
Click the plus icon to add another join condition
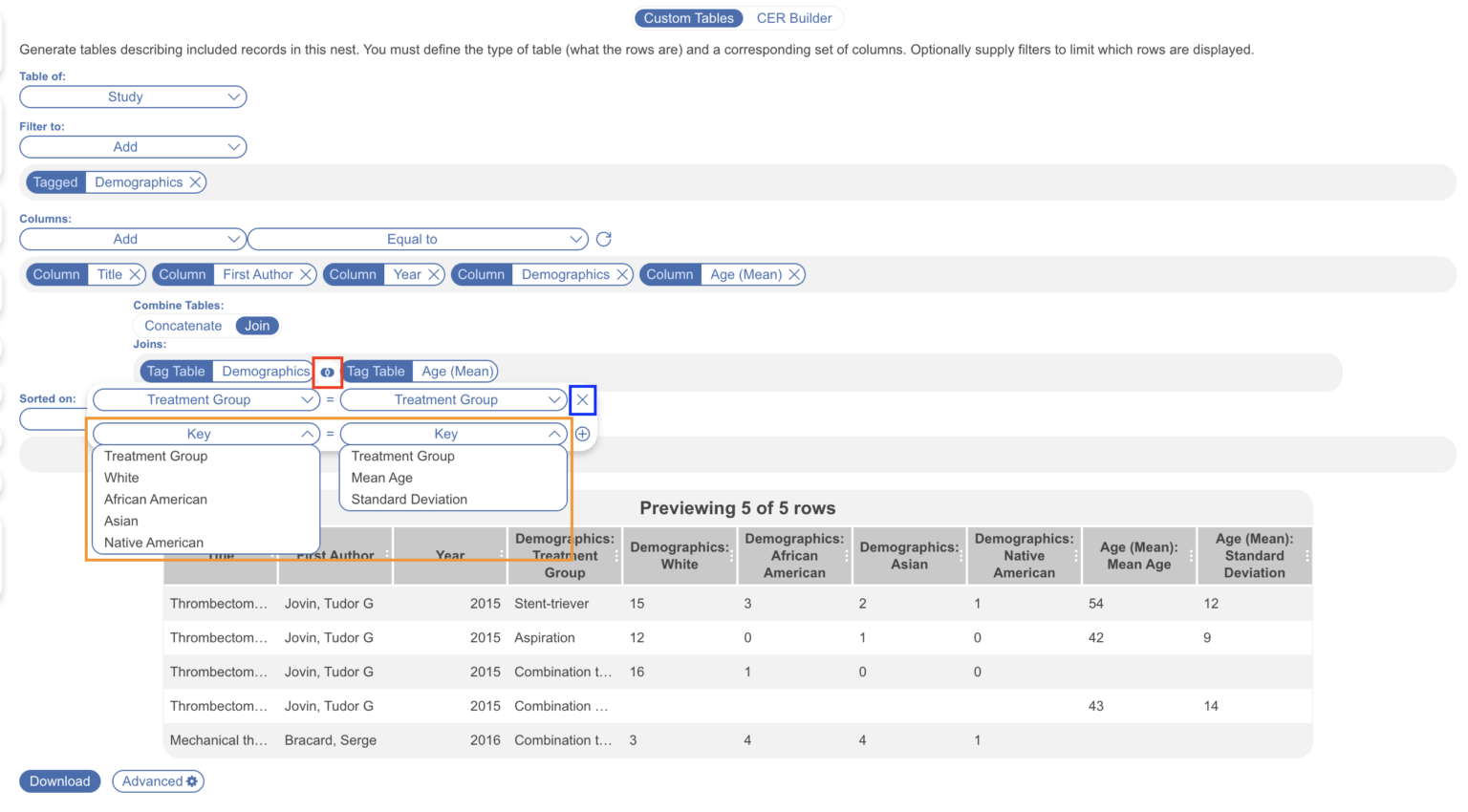pos(583,433)
